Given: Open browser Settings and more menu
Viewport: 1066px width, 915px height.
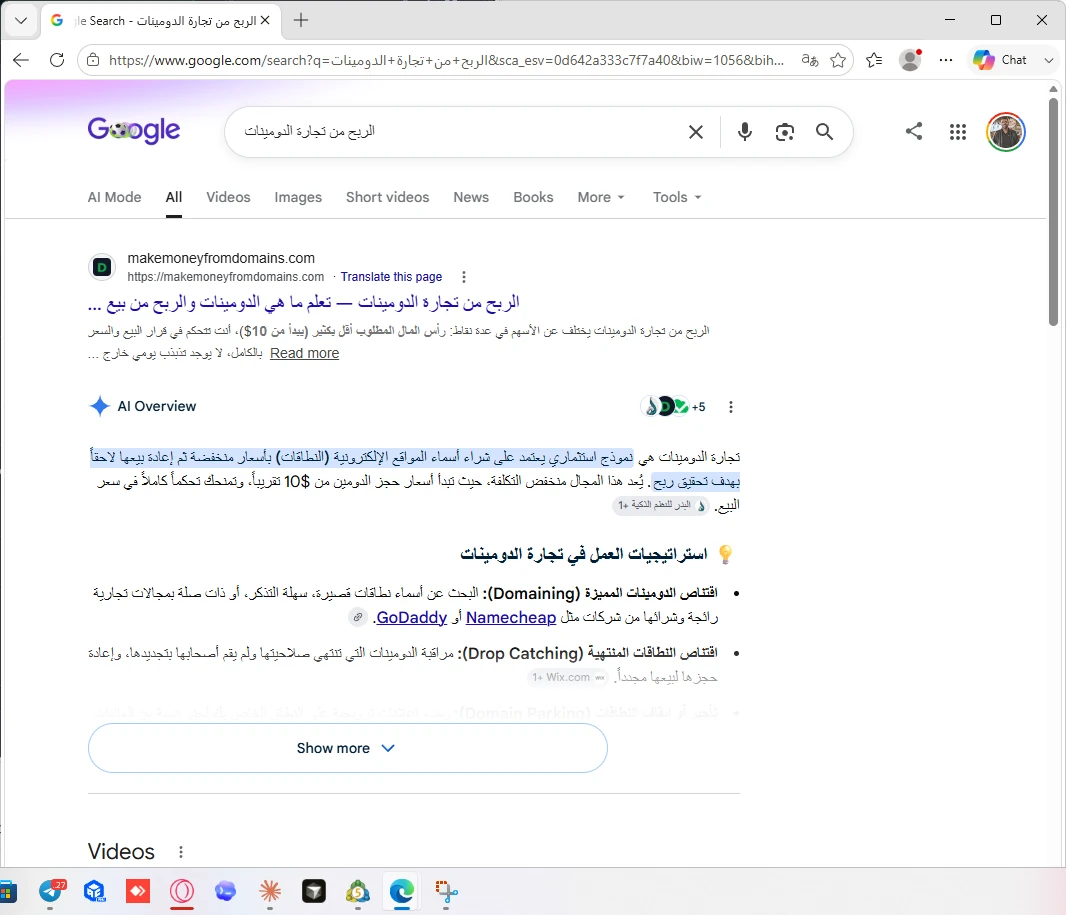Looking at the screenshot, I should [x=946, y=60].
